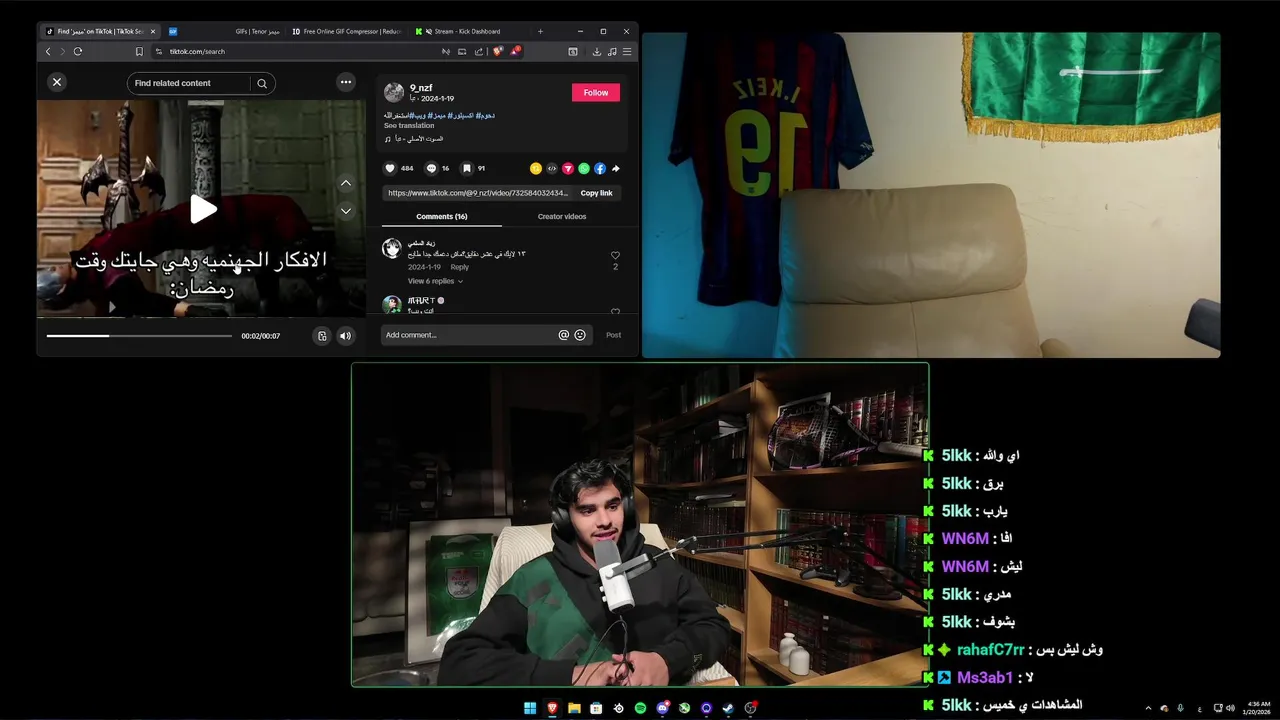
Task: Toggle the browser sidebar panel icon
Action: click(573, 51)
